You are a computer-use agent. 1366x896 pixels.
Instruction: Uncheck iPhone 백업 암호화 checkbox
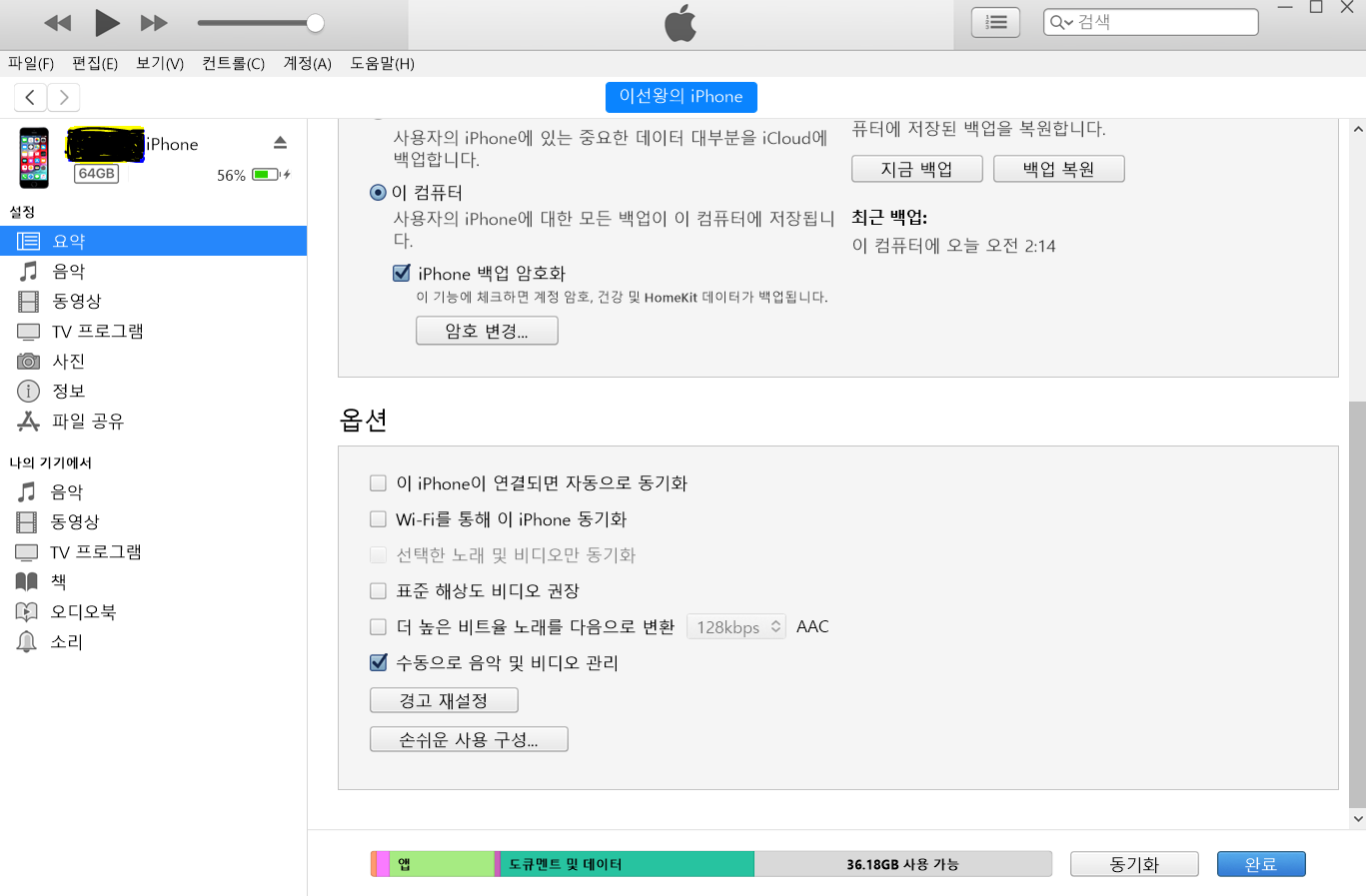[402, 273]
